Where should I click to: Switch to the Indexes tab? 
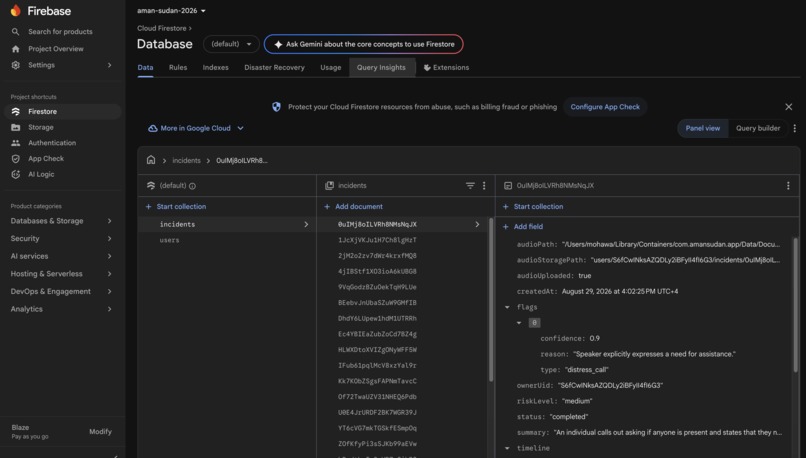(215, 68)
